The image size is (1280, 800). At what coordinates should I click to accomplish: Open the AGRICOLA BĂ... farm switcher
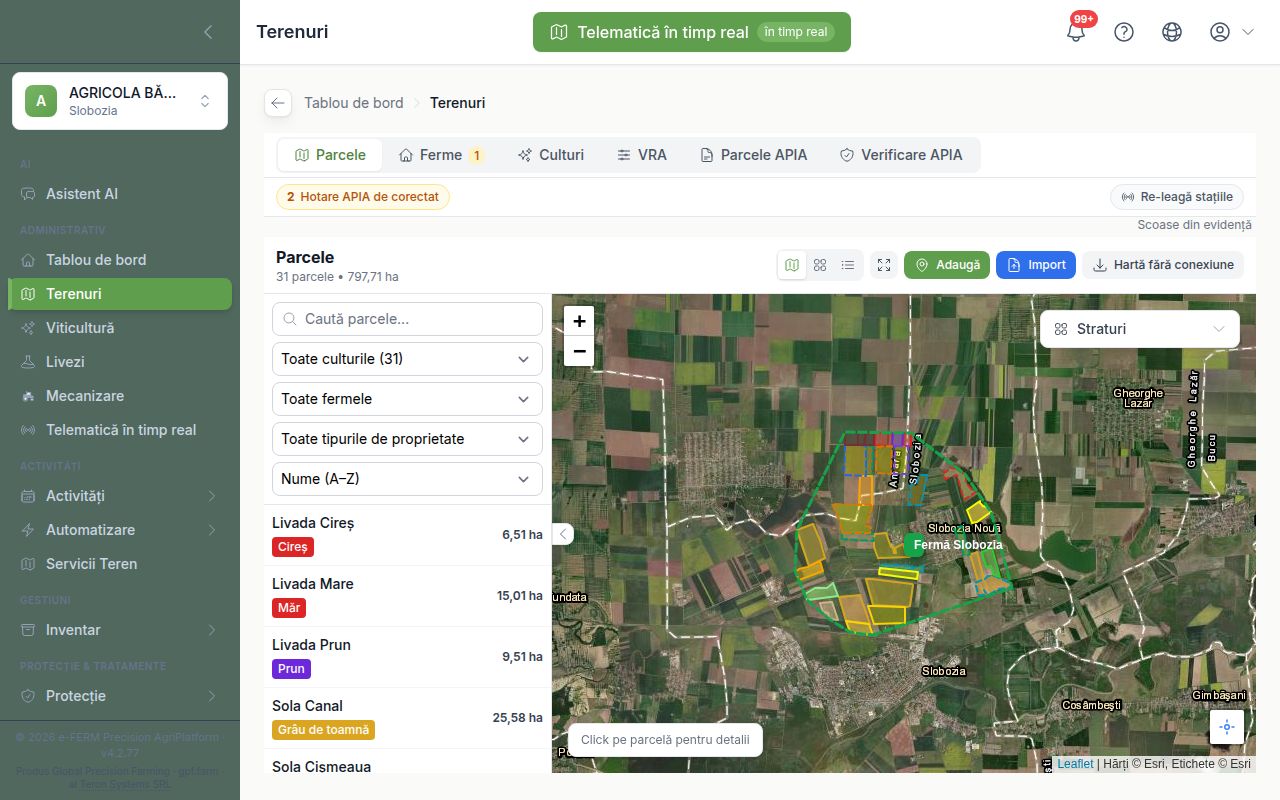pyautogui.click(x=120, y=101)
